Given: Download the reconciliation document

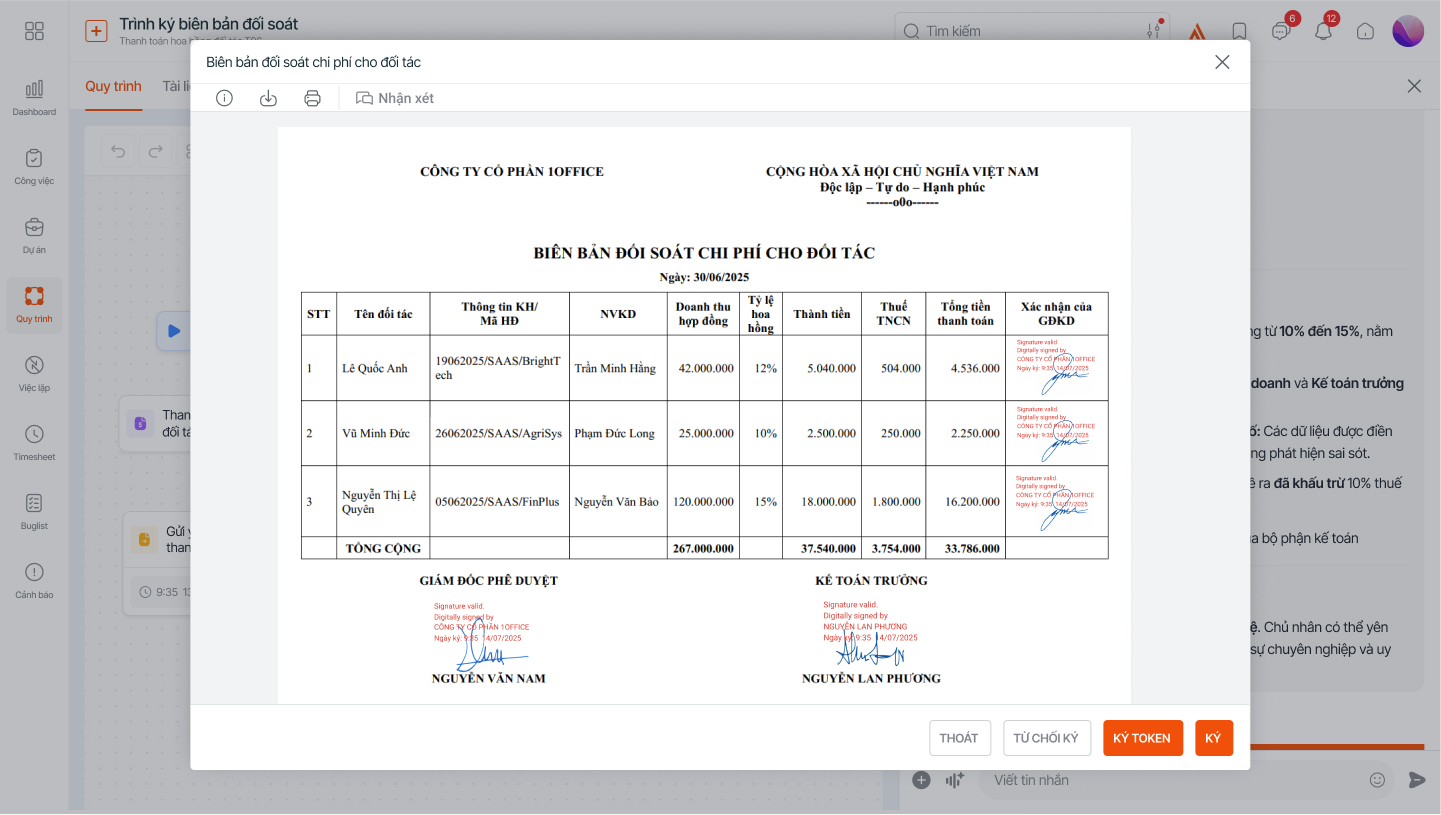Looking at the screenshot, I should (268, 98).
